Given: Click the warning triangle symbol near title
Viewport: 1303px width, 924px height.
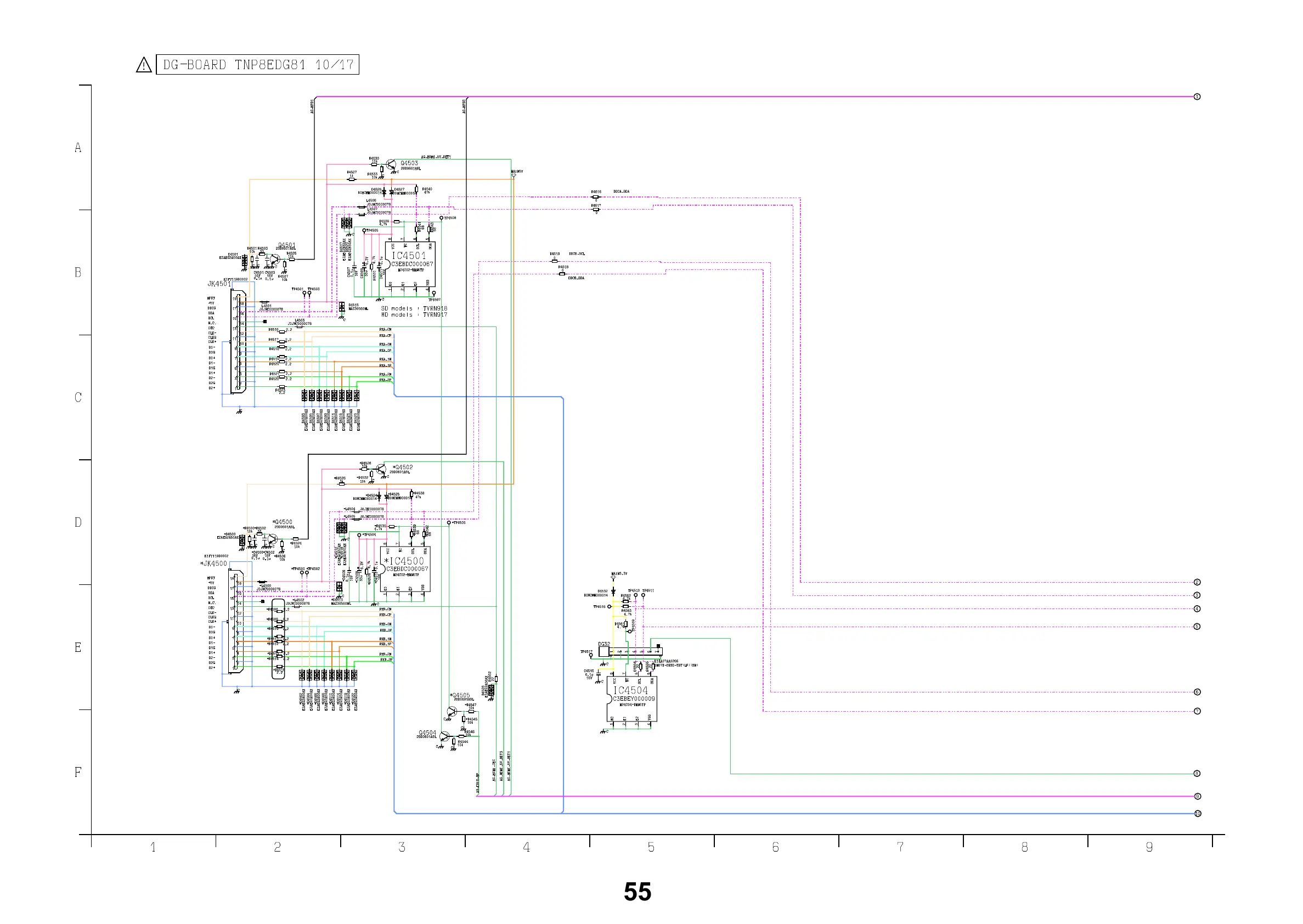Looking at the screenshot, I should (x=144, y=65).
